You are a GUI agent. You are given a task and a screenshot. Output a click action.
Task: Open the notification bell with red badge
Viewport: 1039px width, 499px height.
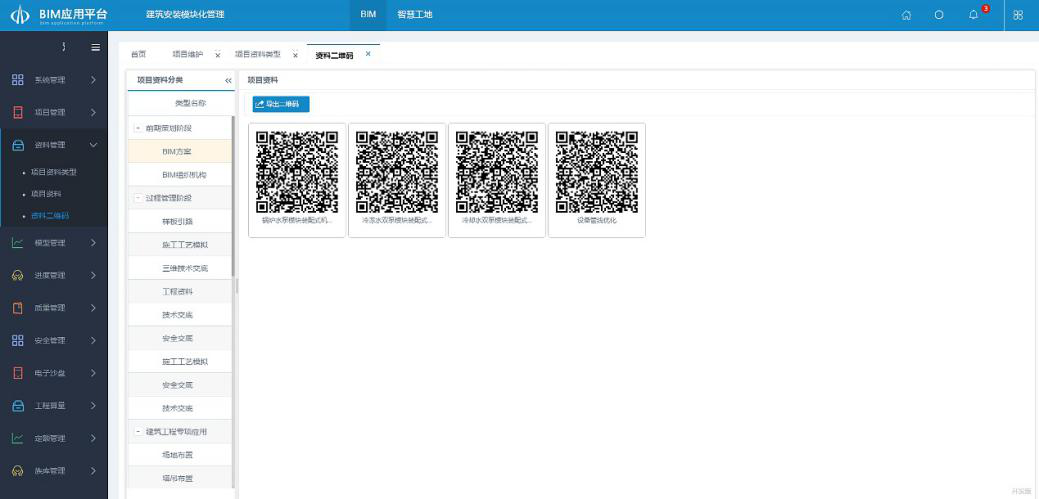click(x=973, y=15)
